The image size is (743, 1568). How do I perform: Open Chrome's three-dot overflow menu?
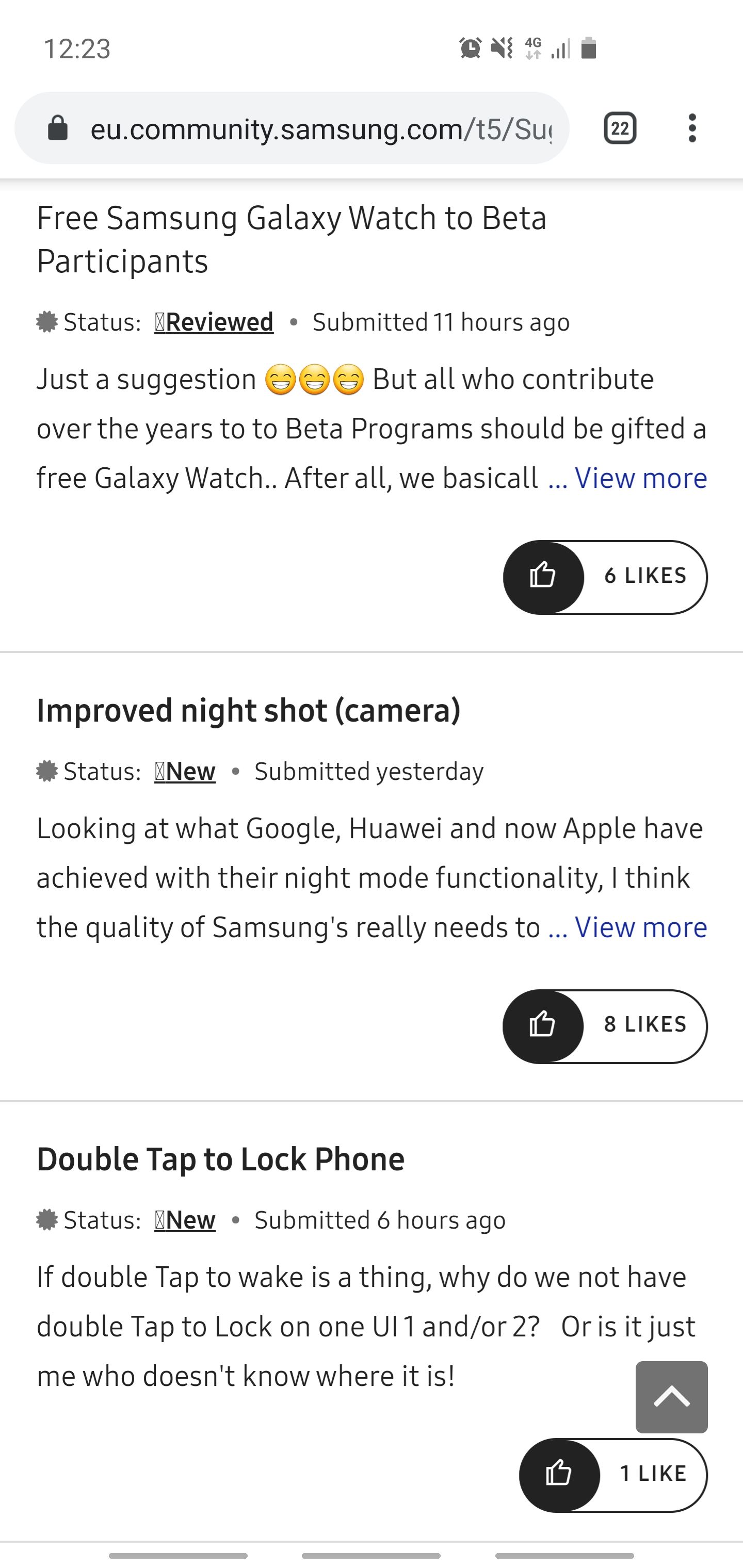(693, 127)
